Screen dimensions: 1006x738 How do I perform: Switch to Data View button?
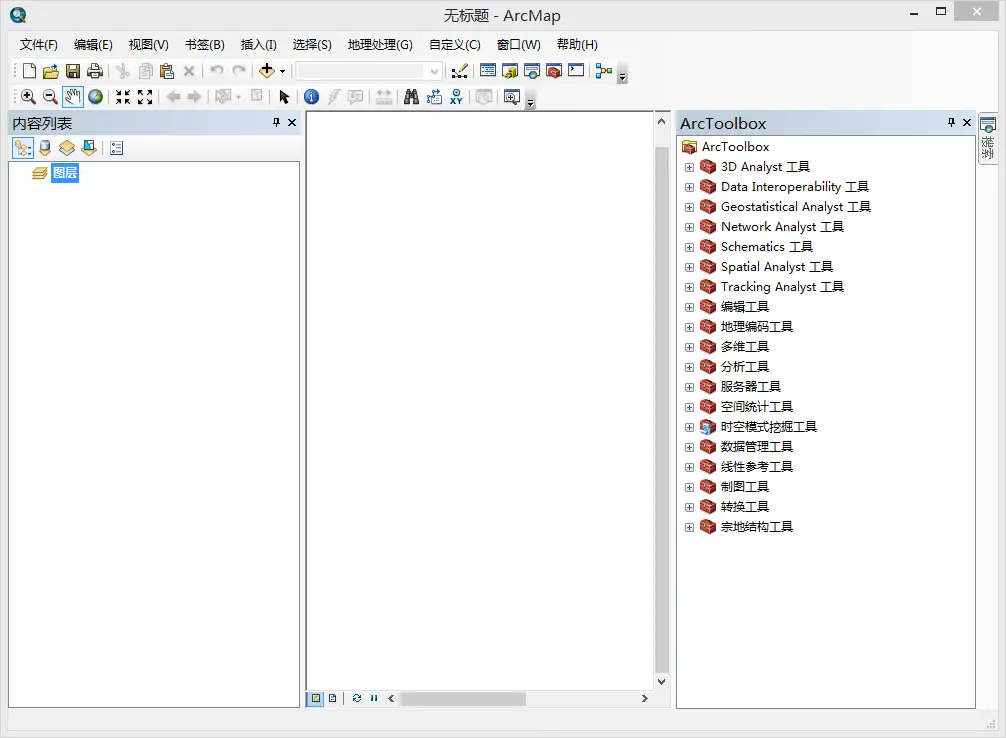click(316, 698)
